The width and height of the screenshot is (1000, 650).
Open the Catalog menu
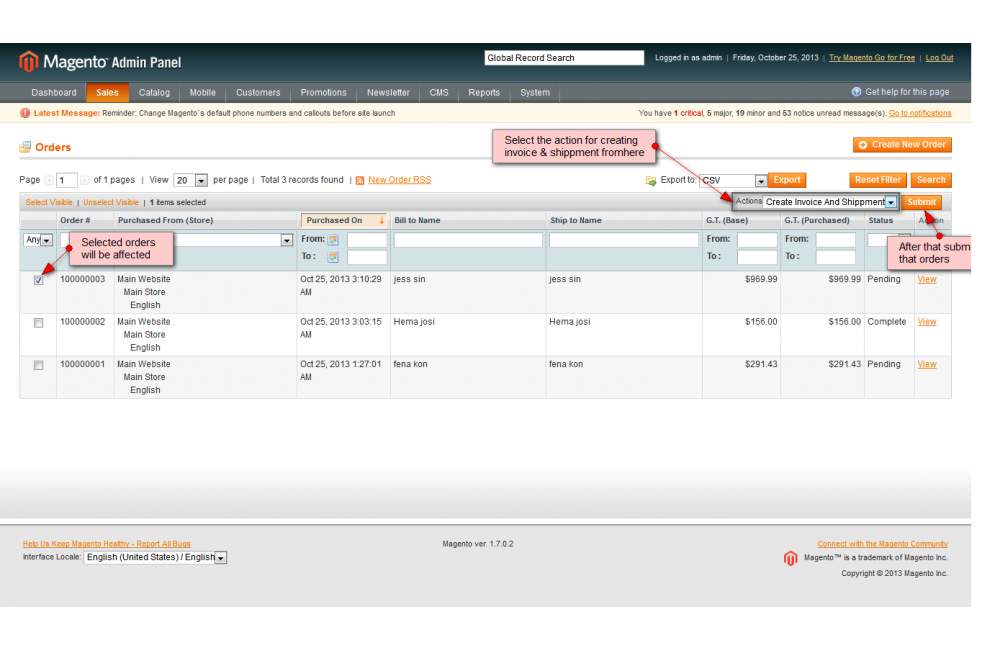click(154, 92)
